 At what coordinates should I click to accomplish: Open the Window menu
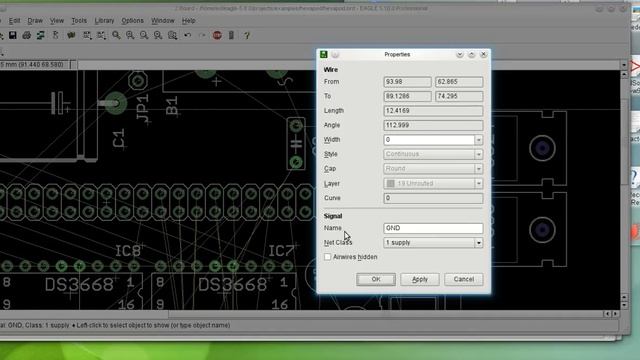point(162,20)
